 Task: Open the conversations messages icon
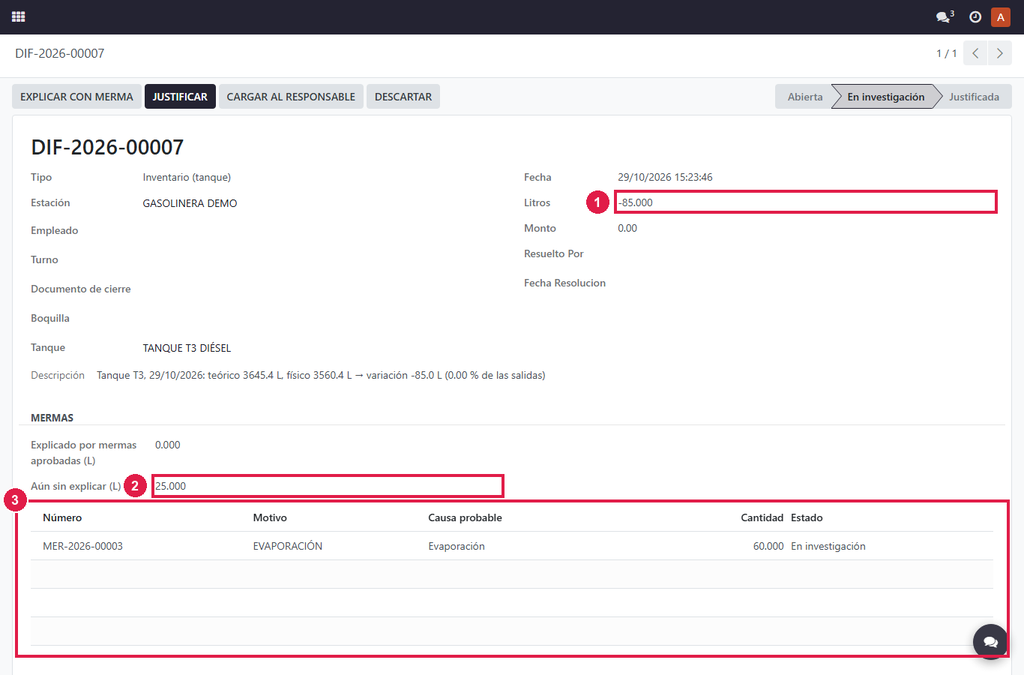pos(944,17)
